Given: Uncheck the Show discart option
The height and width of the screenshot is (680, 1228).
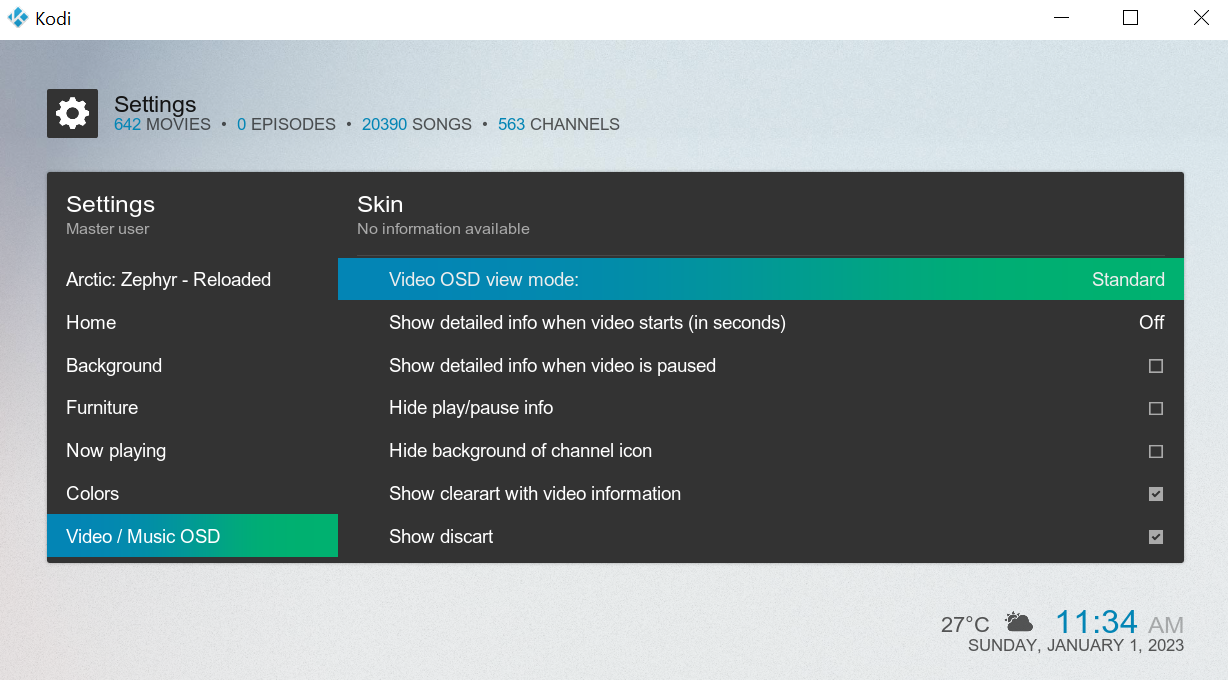Looking at the screenshot, I should click(x=1155, y=537).
